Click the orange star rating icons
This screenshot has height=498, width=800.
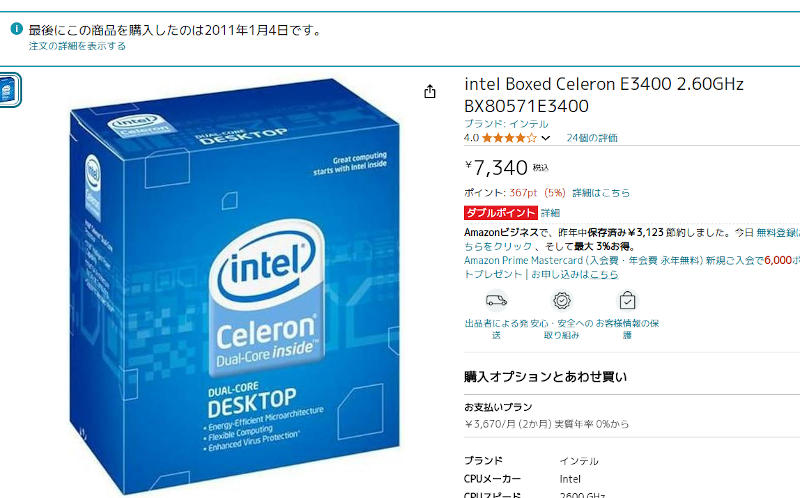point(509,138)
